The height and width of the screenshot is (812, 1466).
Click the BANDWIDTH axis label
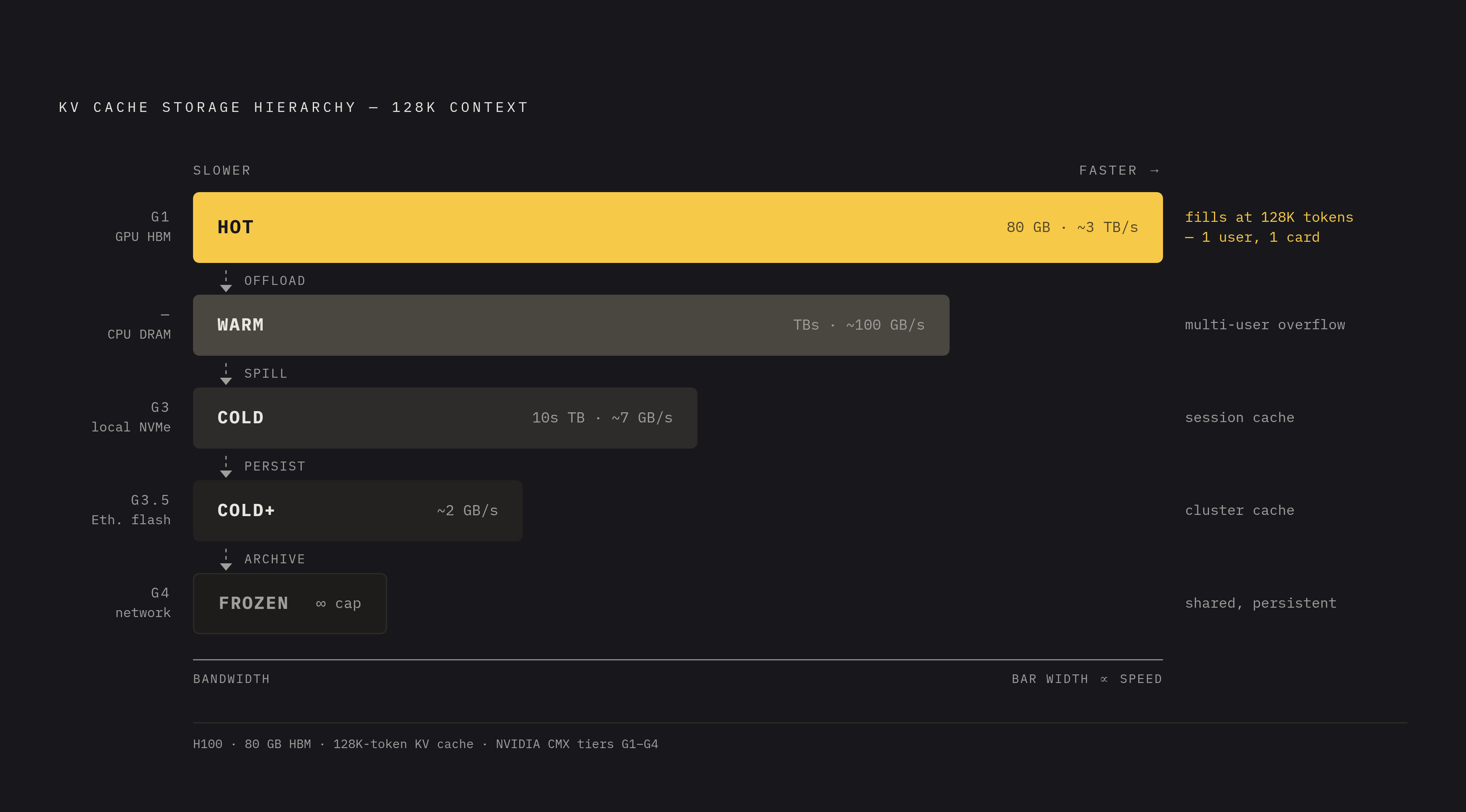tap(231, 679)
